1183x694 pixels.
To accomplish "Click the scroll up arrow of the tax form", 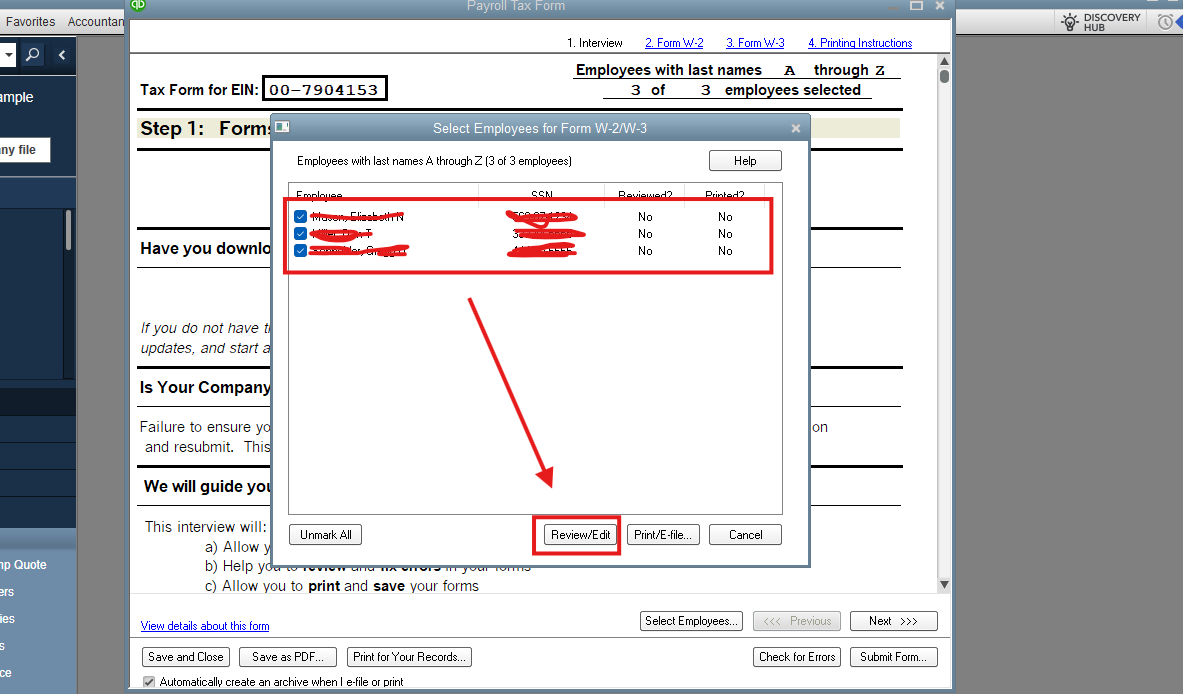I will tap(944, 61).
